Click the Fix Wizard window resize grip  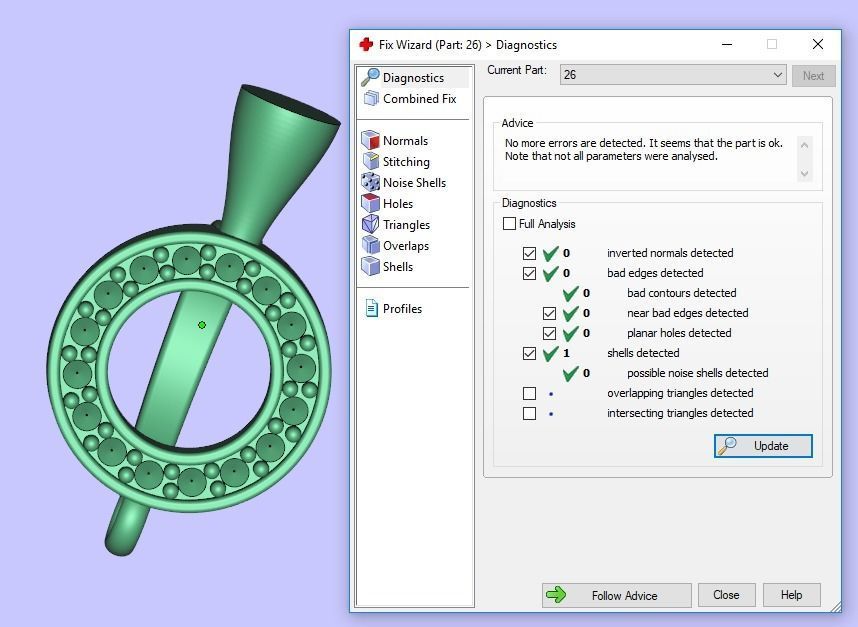pyautogui.click(x=836, y=607)
